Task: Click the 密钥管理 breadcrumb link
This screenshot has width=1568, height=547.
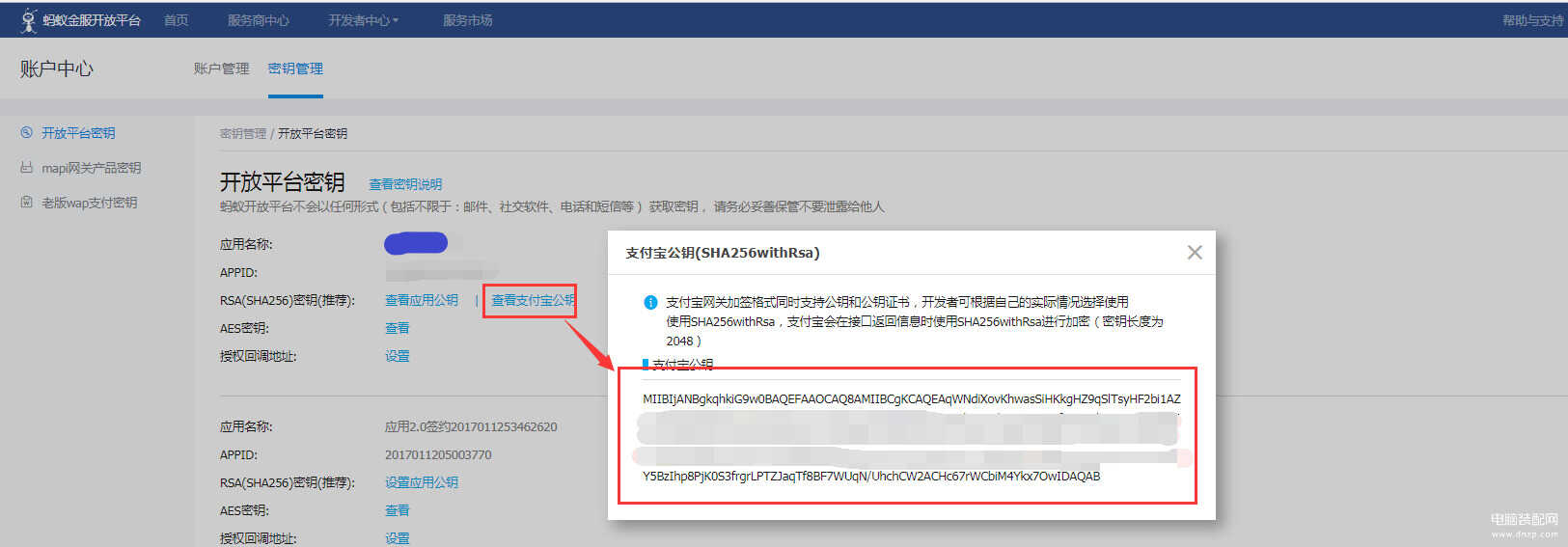Action: [x=242, y=134]
